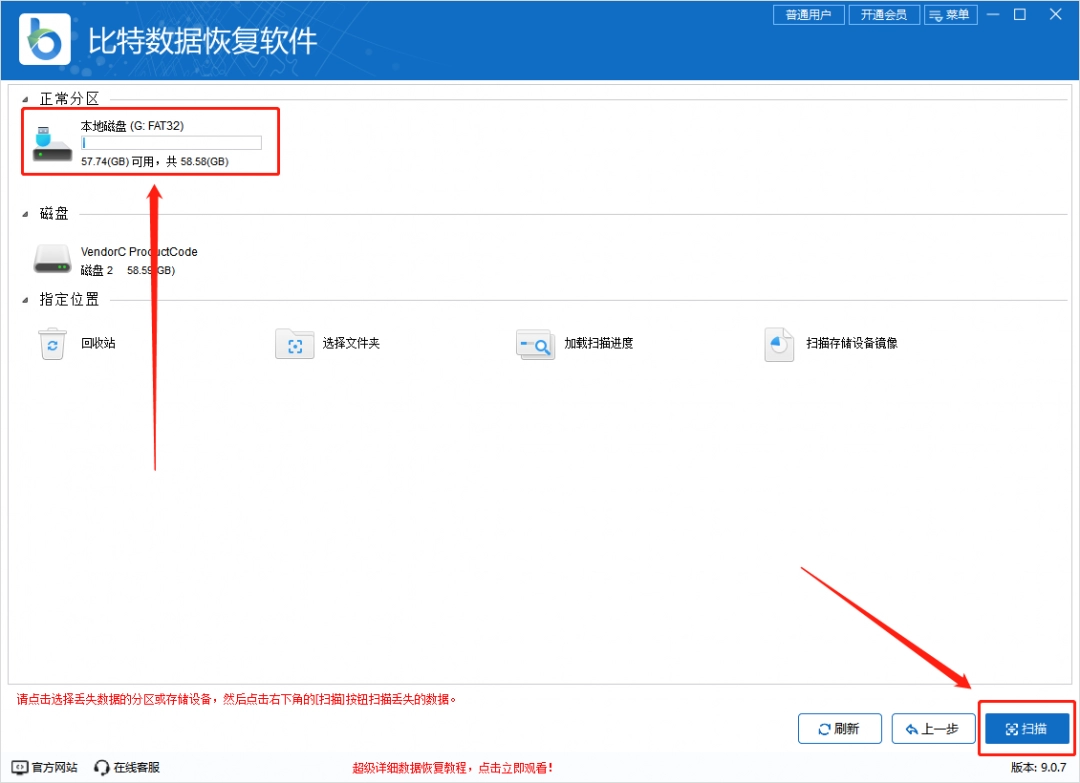Open the 回收站 recovery option

pos(51,343)
